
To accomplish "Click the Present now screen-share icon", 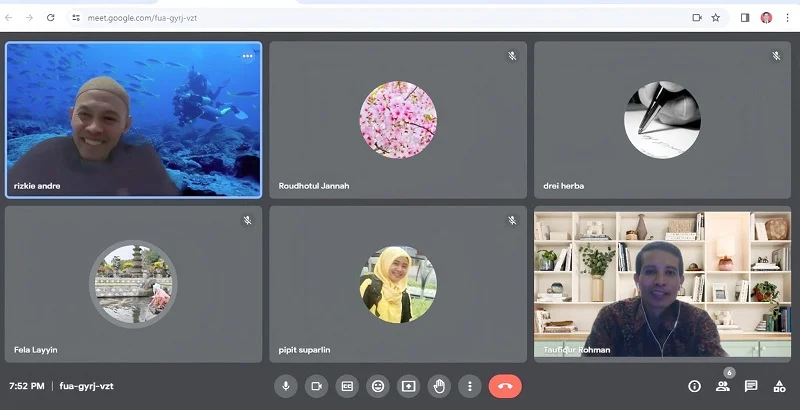I will (x=408, y=386).
